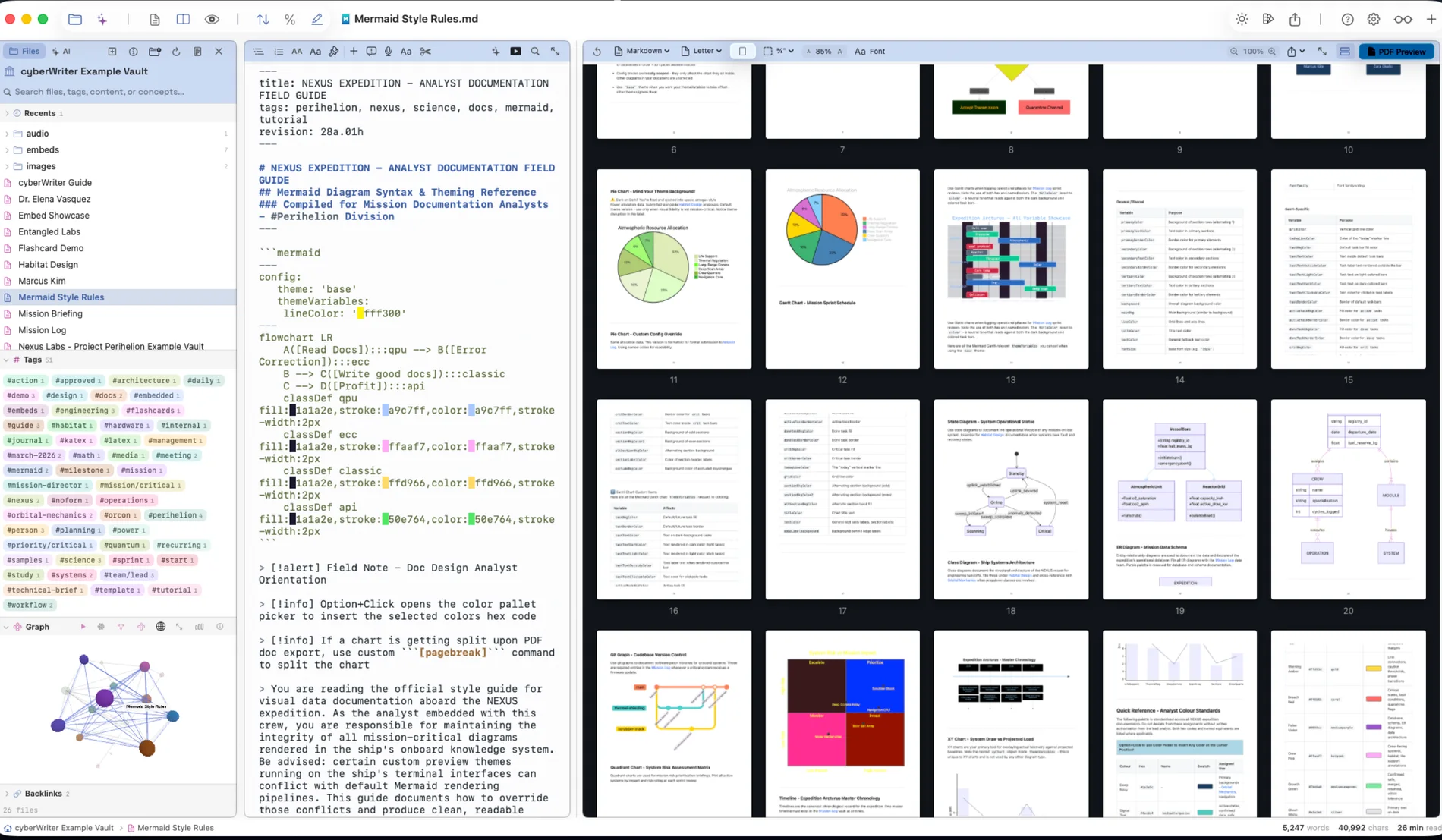Screen dimensions: 1442x840
Task: Click the PDF Preview button
Action: [1396, 52]
